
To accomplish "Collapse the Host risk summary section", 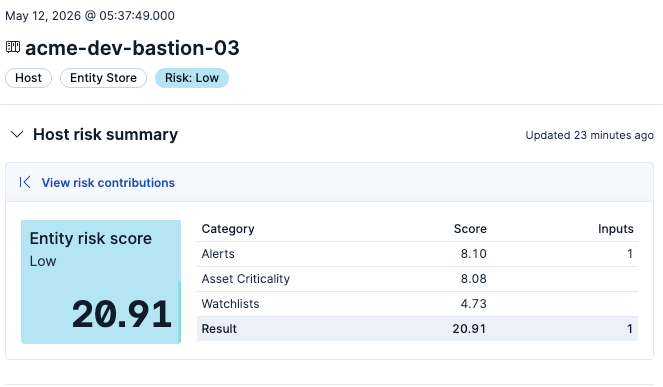I will click(17, 134).
